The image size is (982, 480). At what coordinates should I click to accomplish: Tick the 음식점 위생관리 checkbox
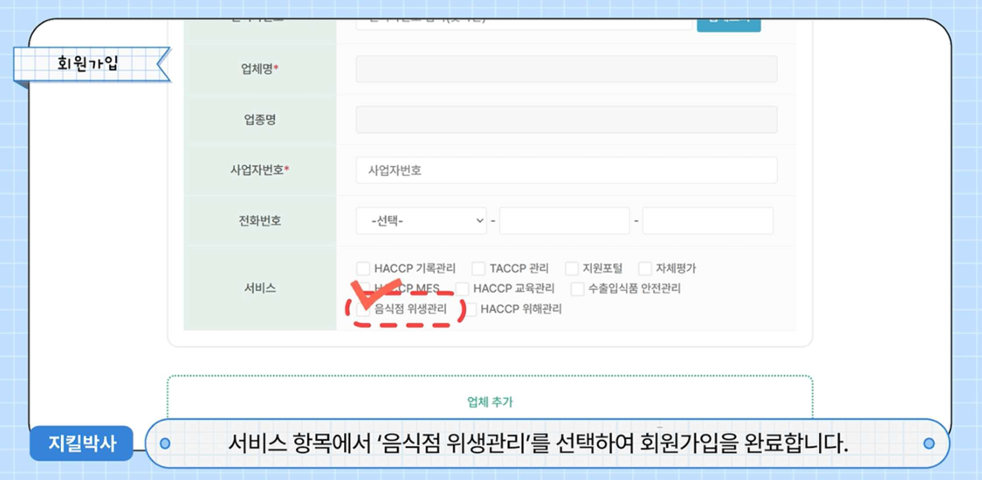coord(363,309)
